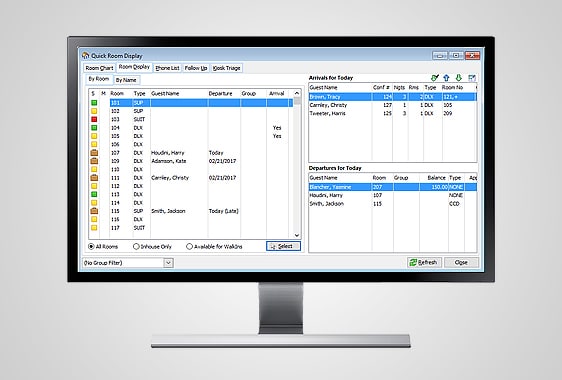Select the Inhouse Only radio button
This screenshot has width=562, height=380.
136,247
